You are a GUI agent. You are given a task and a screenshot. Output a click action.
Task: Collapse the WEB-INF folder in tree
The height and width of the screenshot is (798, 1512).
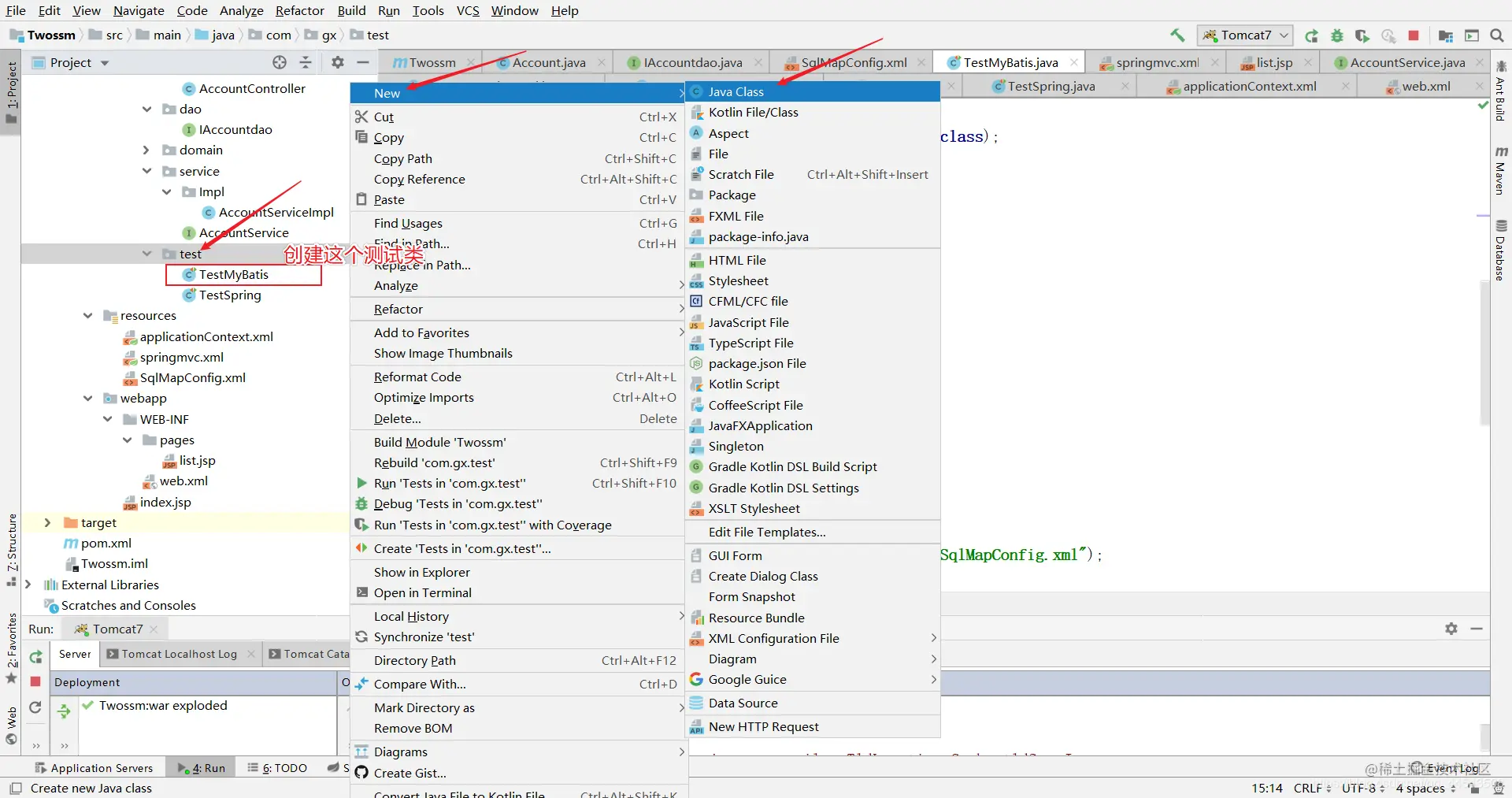pyautogui.click(x=107, y=419)
